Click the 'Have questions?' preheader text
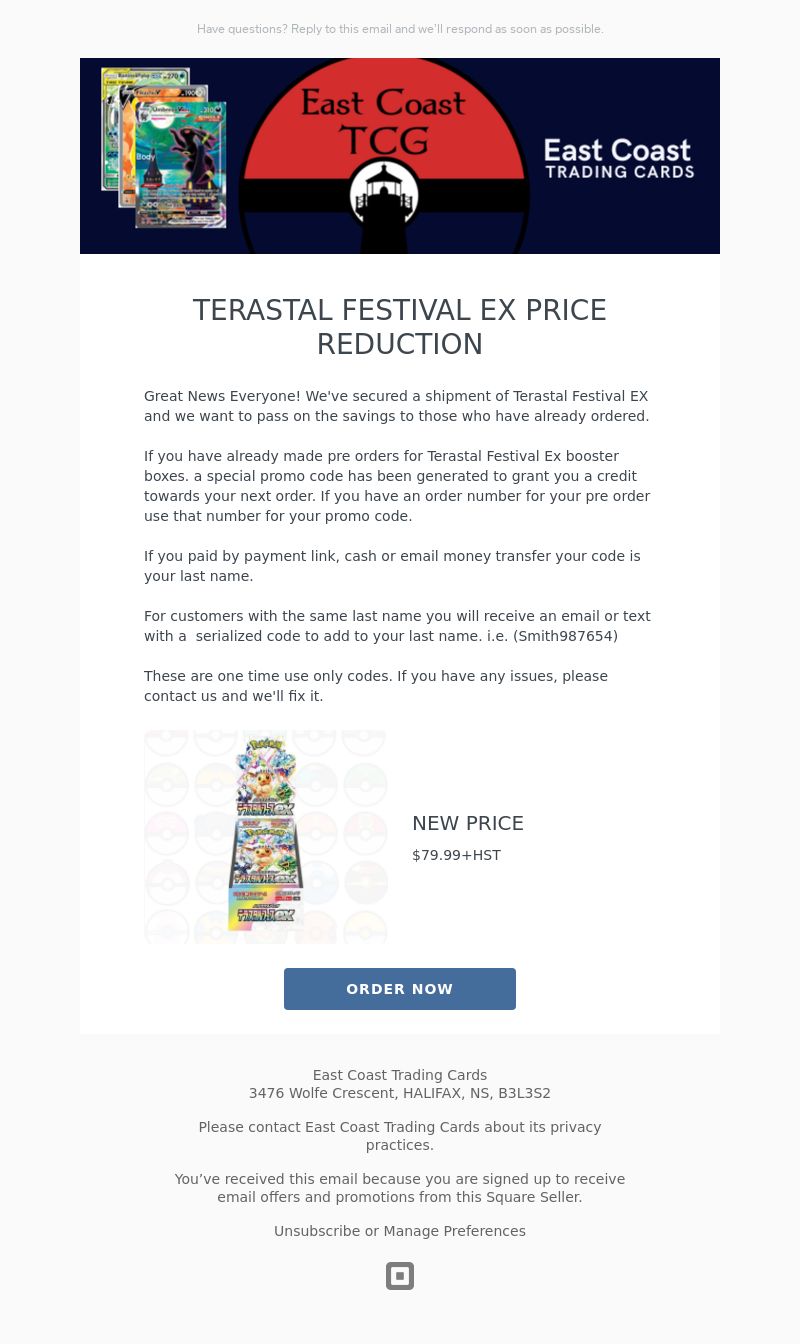 (x=400, y=29)
